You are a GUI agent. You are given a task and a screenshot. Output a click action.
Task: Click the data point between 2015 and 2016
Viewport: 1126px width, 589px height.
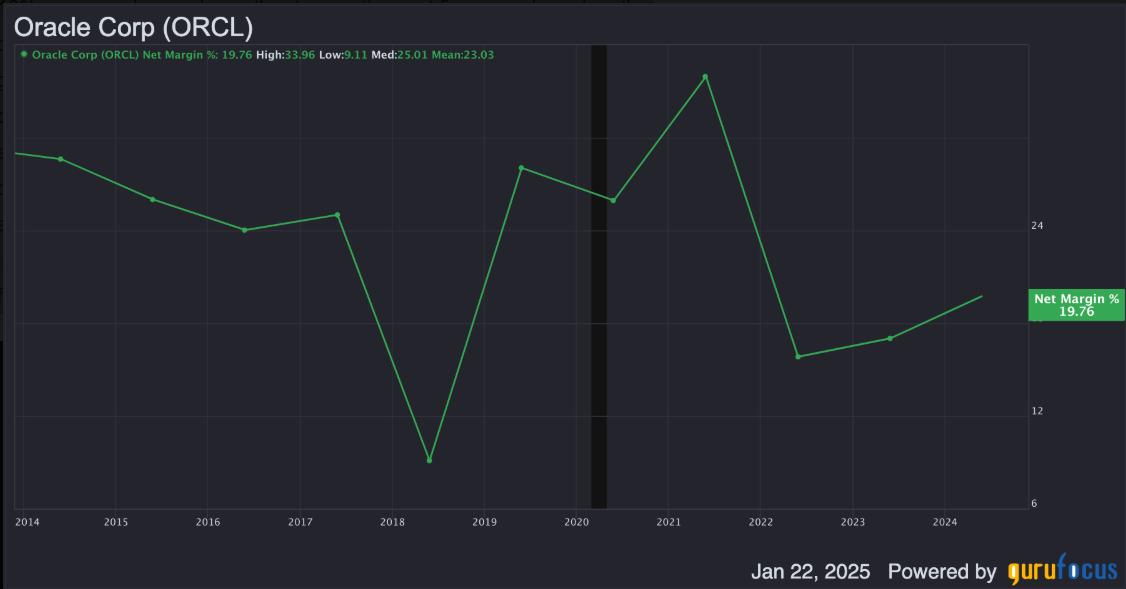[153, 199]
